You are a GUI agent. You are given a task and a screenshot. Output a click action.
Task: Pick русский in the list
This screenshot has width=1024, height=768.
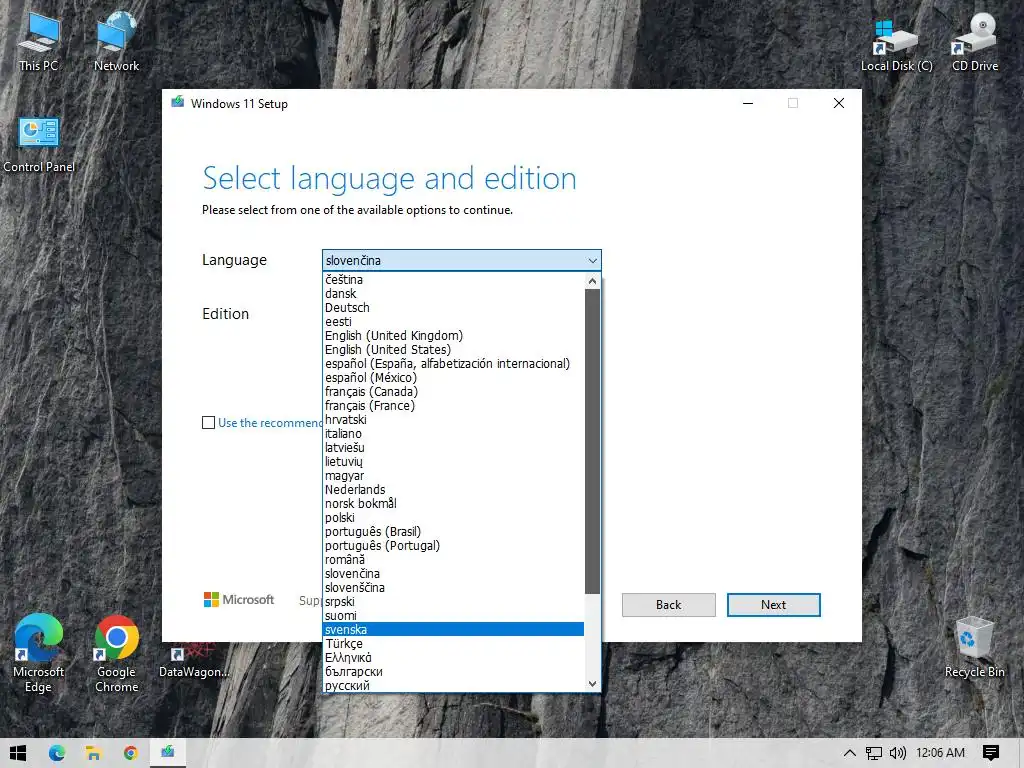tap(454, 686)
